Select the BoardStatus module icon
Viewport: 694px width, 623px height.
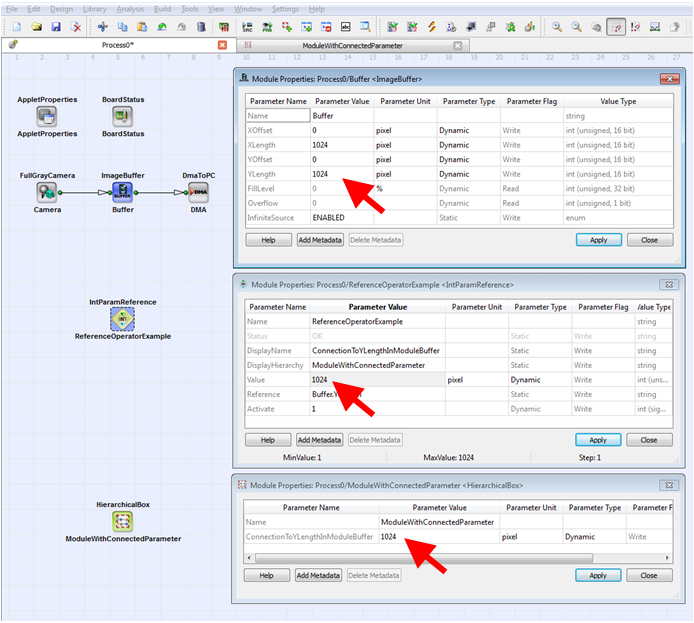tap(122, 117)
